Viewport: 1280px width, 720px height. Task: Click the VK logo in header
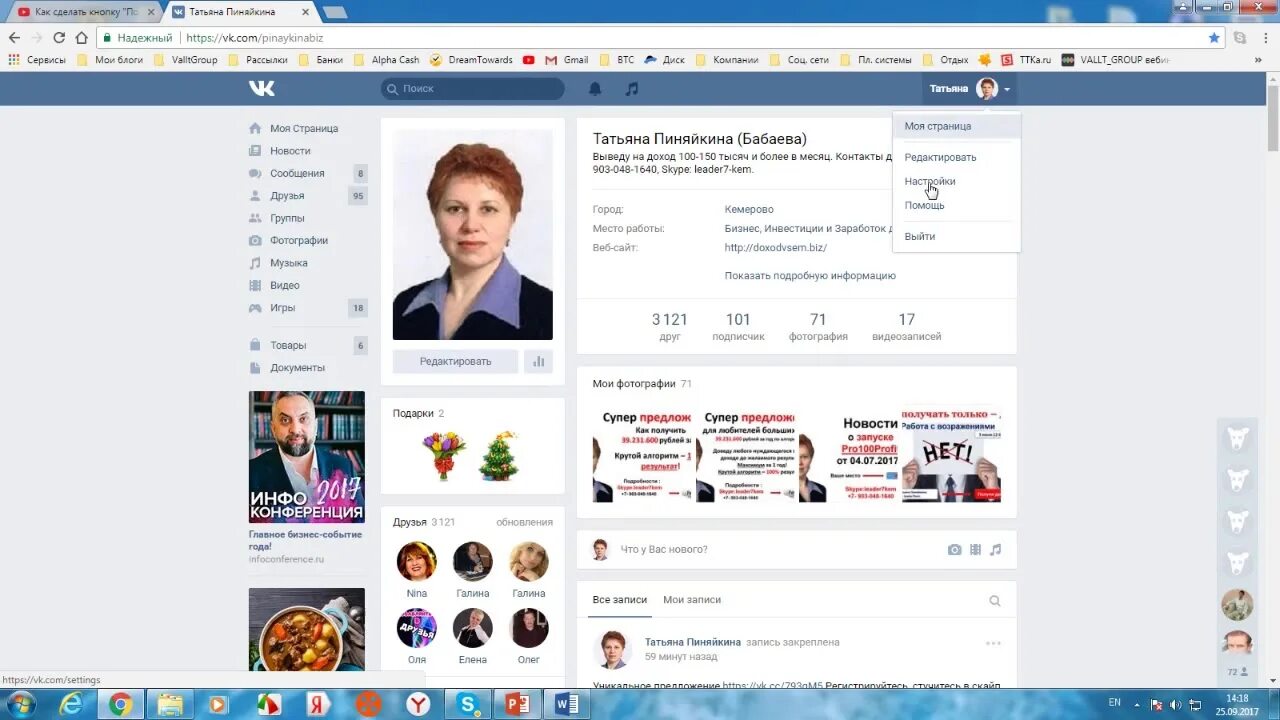262,89
